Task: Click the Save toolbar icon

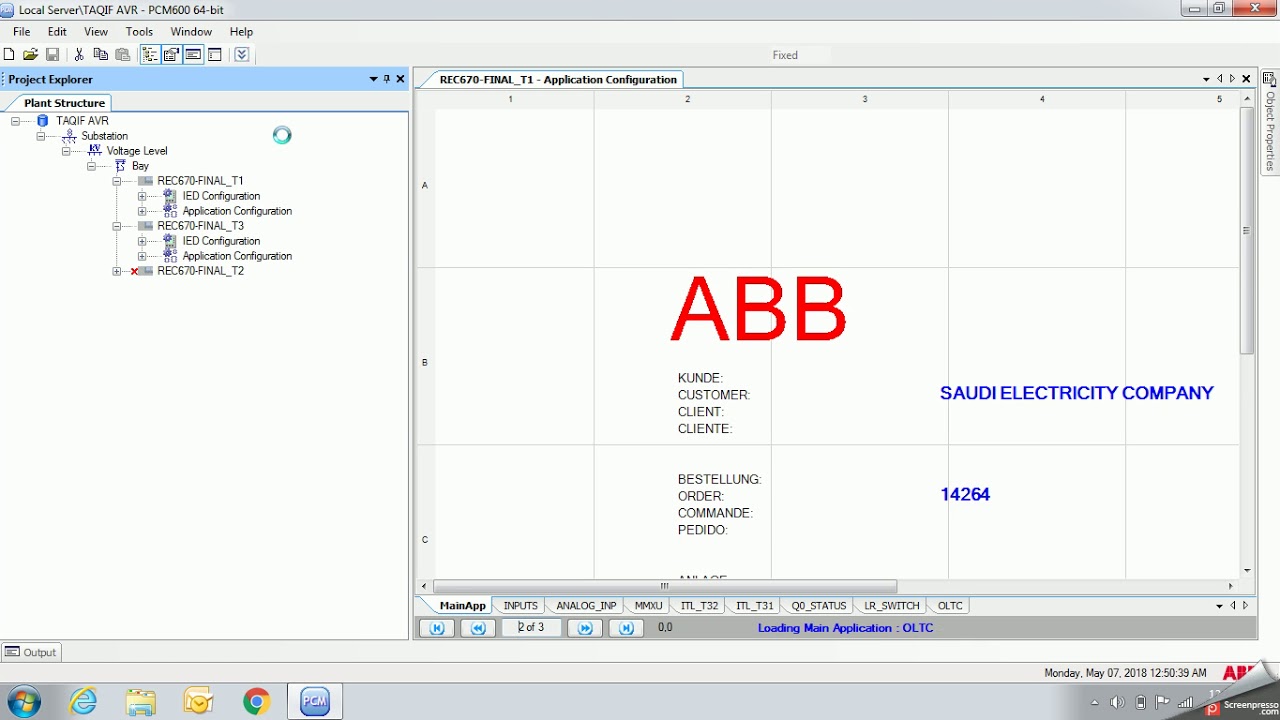Action: click(x=52, y=55)
